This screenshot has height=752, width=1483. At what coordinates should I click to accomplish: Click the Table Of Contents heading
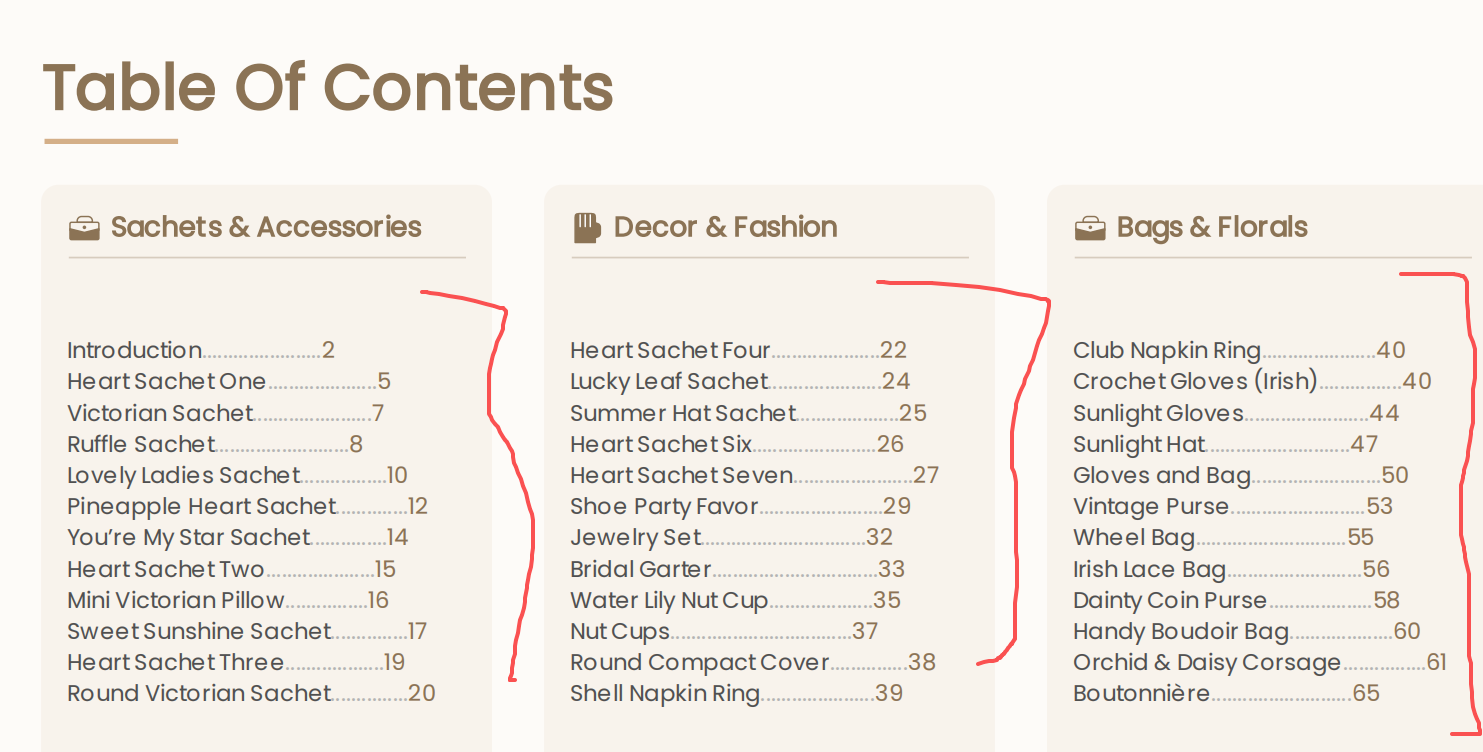328,87
